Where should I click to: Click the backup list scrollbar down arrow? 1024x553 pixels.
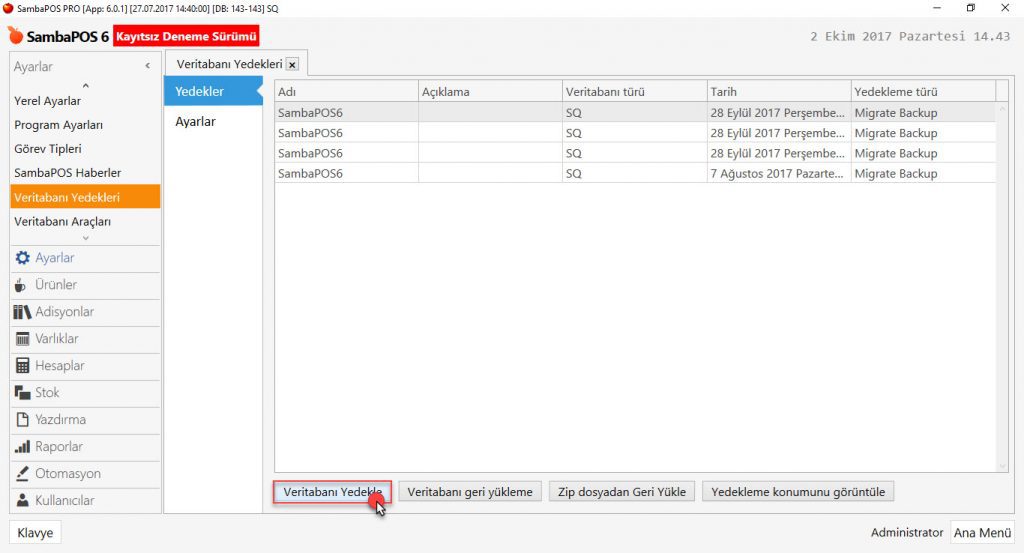pyautogui.click(x=1002, y=466)
